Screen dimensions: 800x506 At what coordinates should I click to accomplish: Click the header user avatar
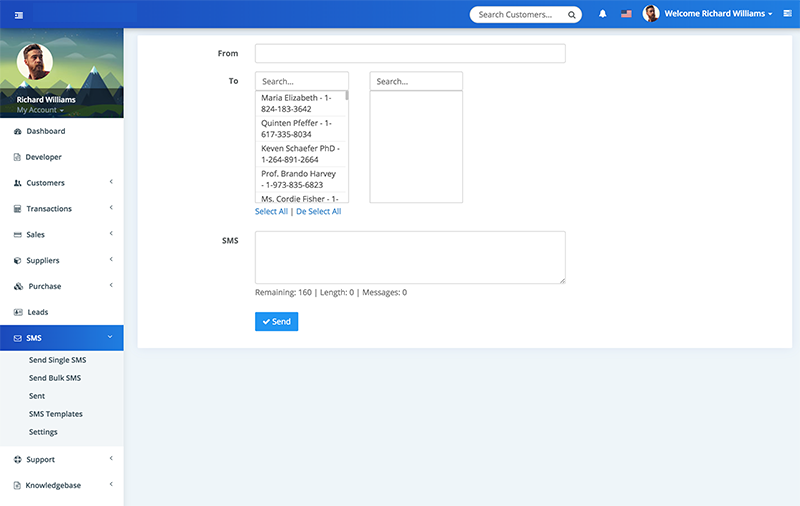(x=651, y=14)
